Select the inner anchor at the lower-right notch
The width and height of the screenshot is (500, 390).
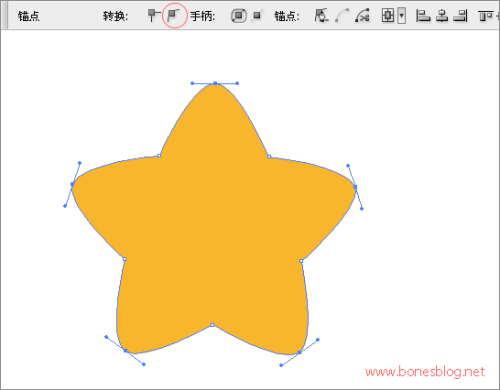(x=301, y=261)
